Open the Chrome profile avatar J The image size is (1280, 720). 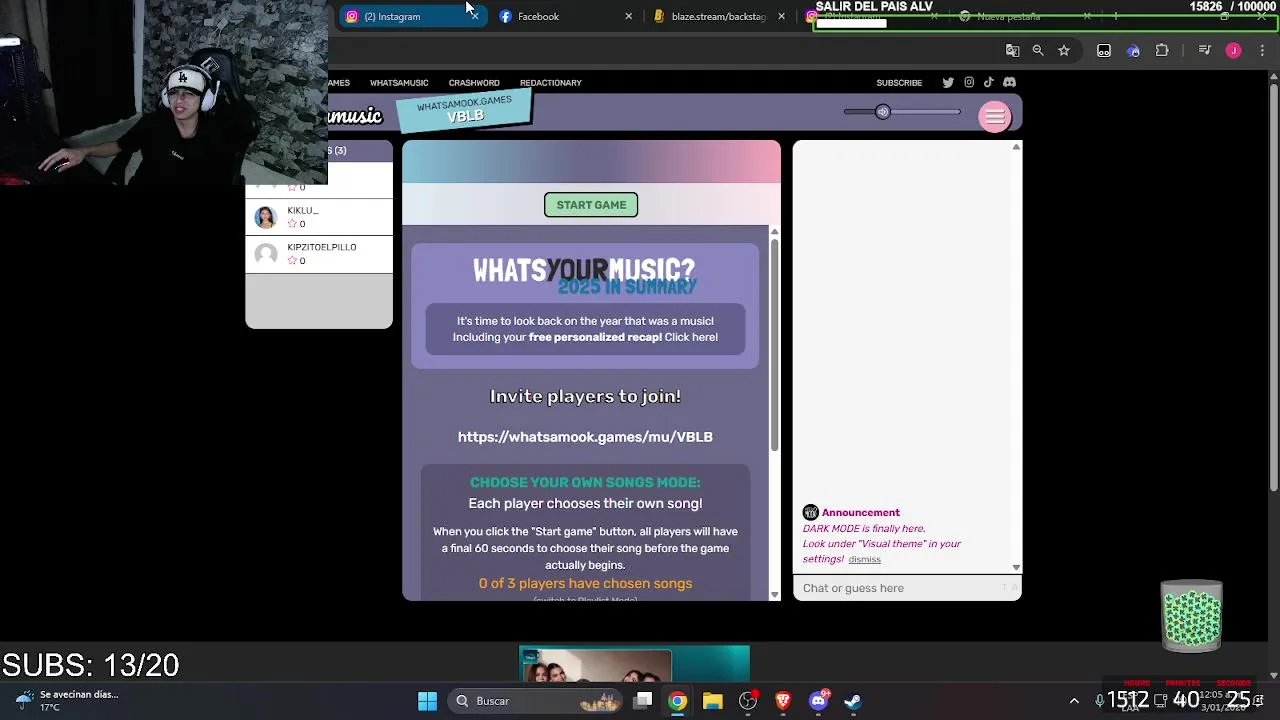1233,50
